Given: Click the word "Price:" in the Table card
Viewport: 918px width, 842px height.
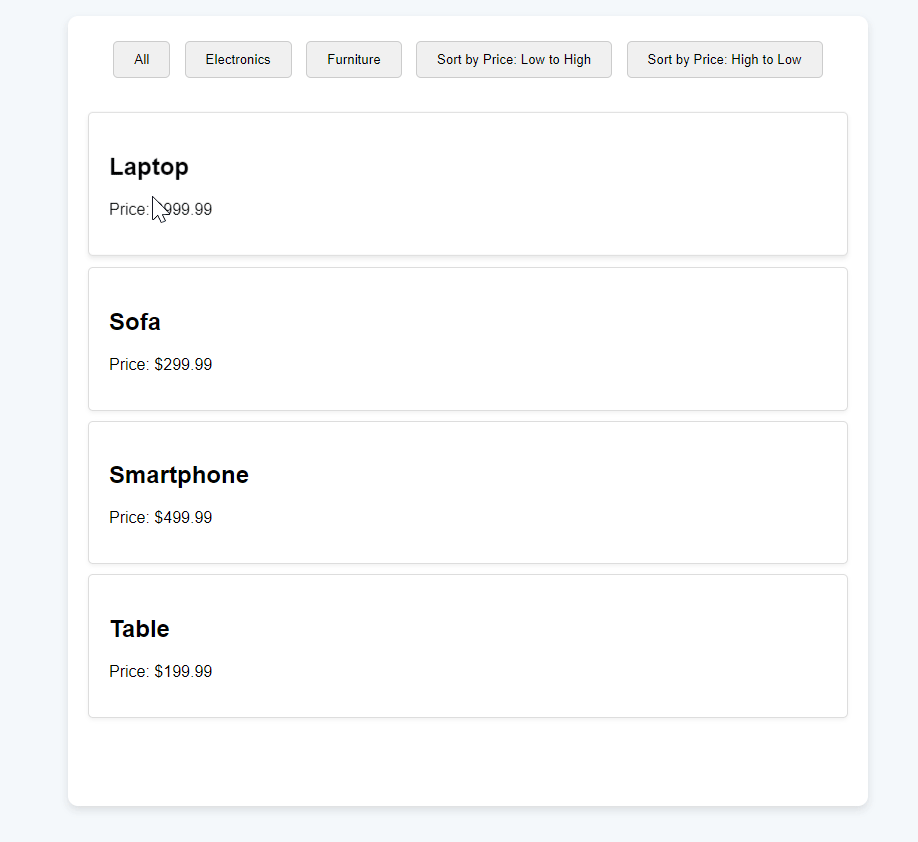Looking at the screenshot, I should point(129,672).
